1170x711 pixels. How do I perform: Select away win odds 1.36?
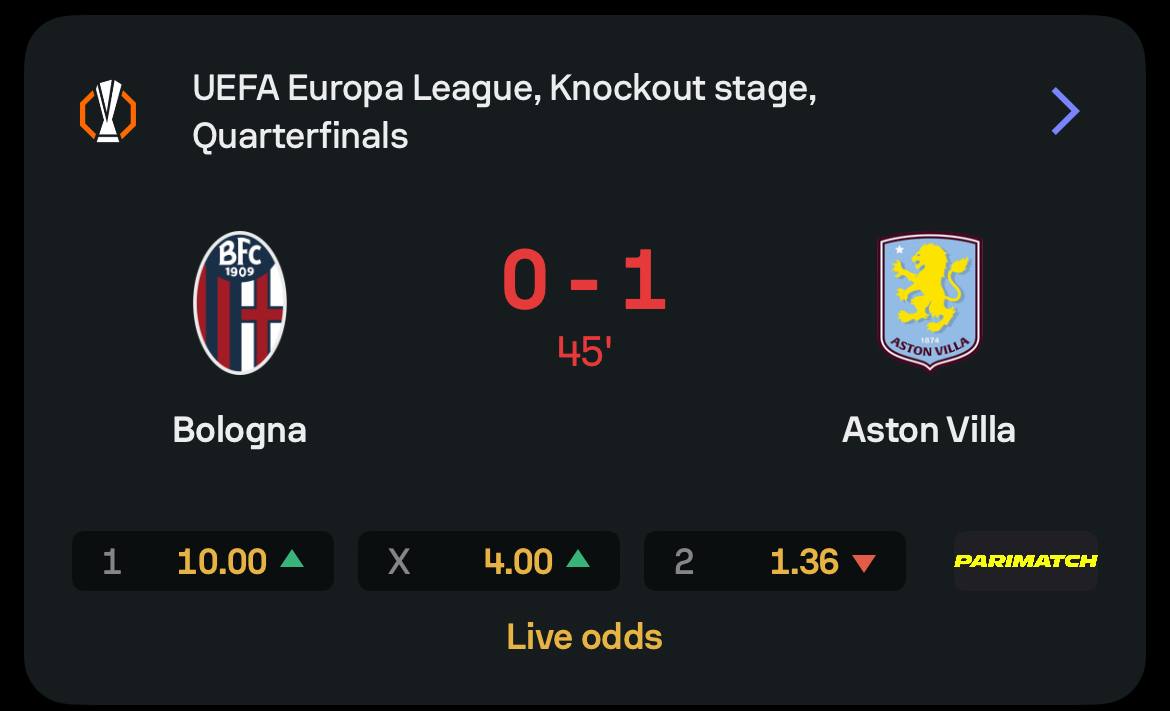[x=804, y=562]
